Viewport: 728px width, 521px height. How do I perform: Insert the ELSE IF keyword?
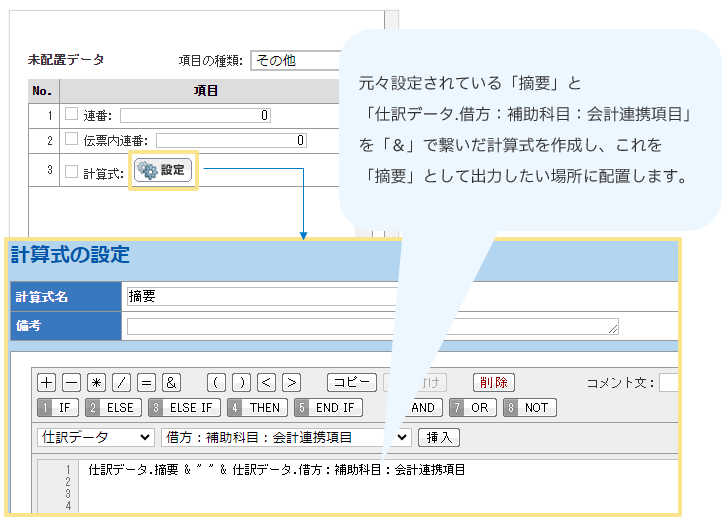184,407
